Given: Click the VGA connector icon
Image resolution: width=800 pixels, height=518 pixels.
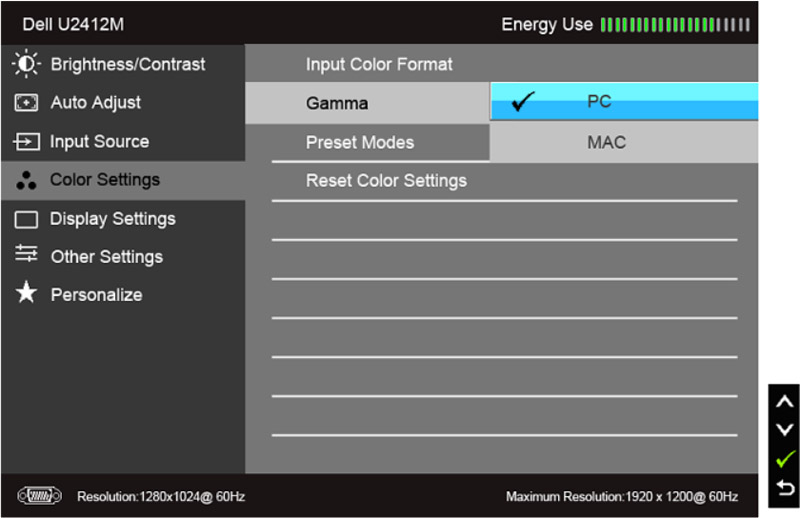Looking at the screenshot, I should [x=39, y=496].
